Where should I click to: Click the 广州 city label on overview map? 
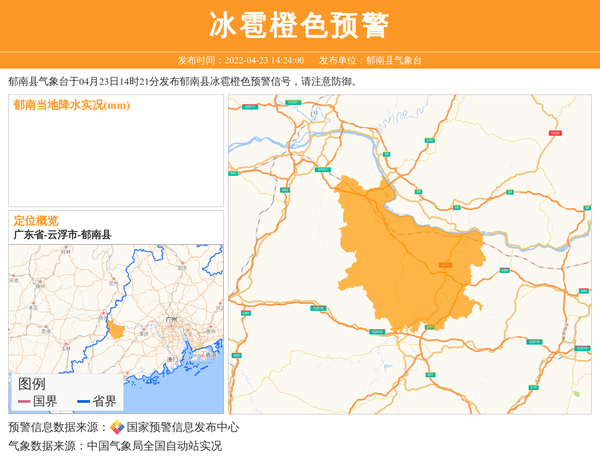(173, 320)
